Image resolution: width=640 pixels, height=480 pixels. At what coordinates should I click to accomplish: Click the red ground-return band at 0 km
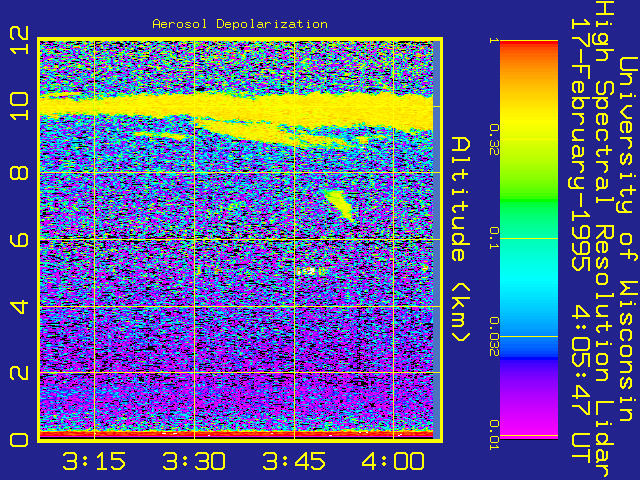click(236, 434)
